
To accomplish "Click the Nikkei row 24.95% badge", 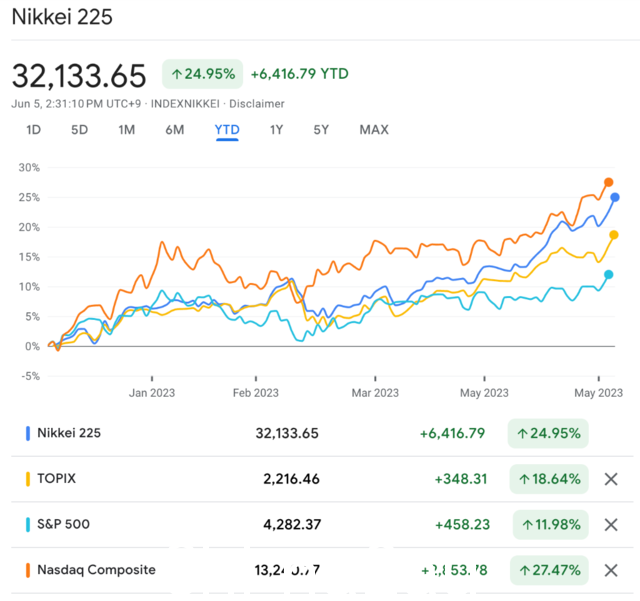I will pos(548,433).
